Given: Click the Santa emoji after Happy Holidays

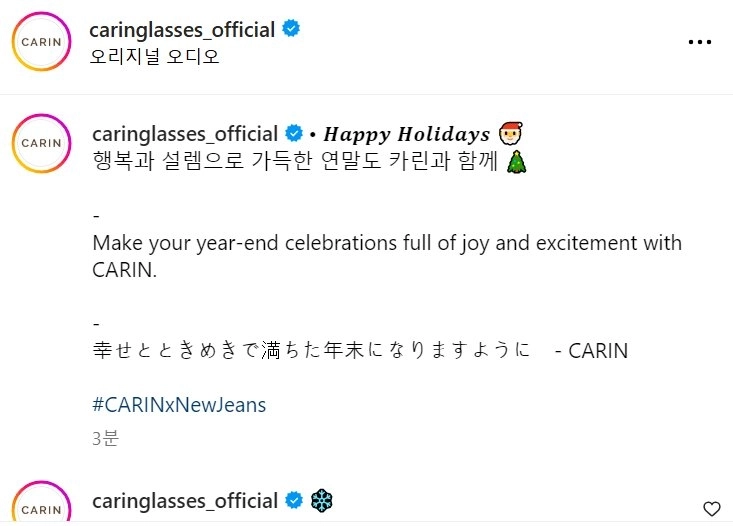Looking at the screenshot, I should pos(510,134).
